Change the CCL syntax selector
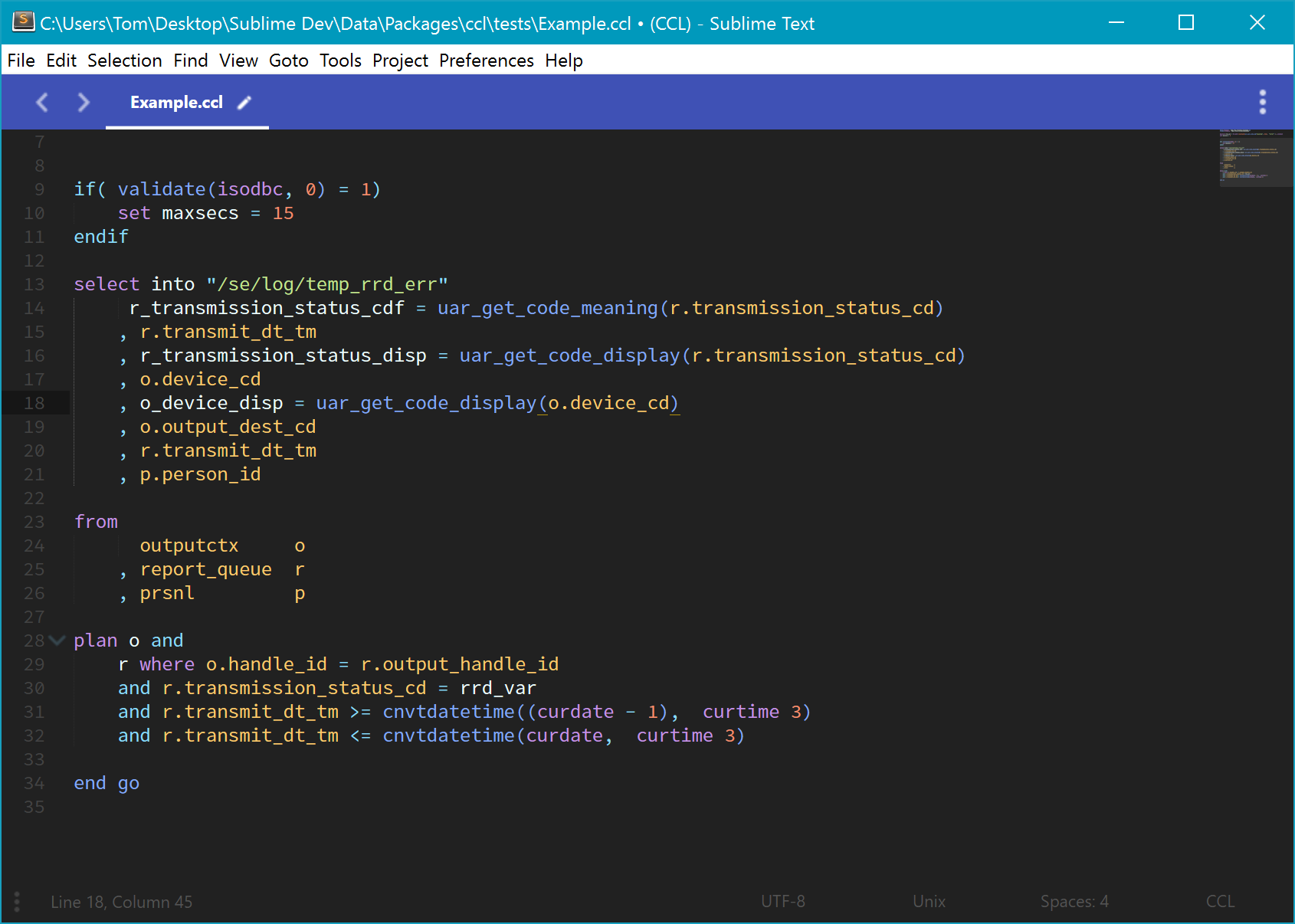 [x=1221, y=902]
